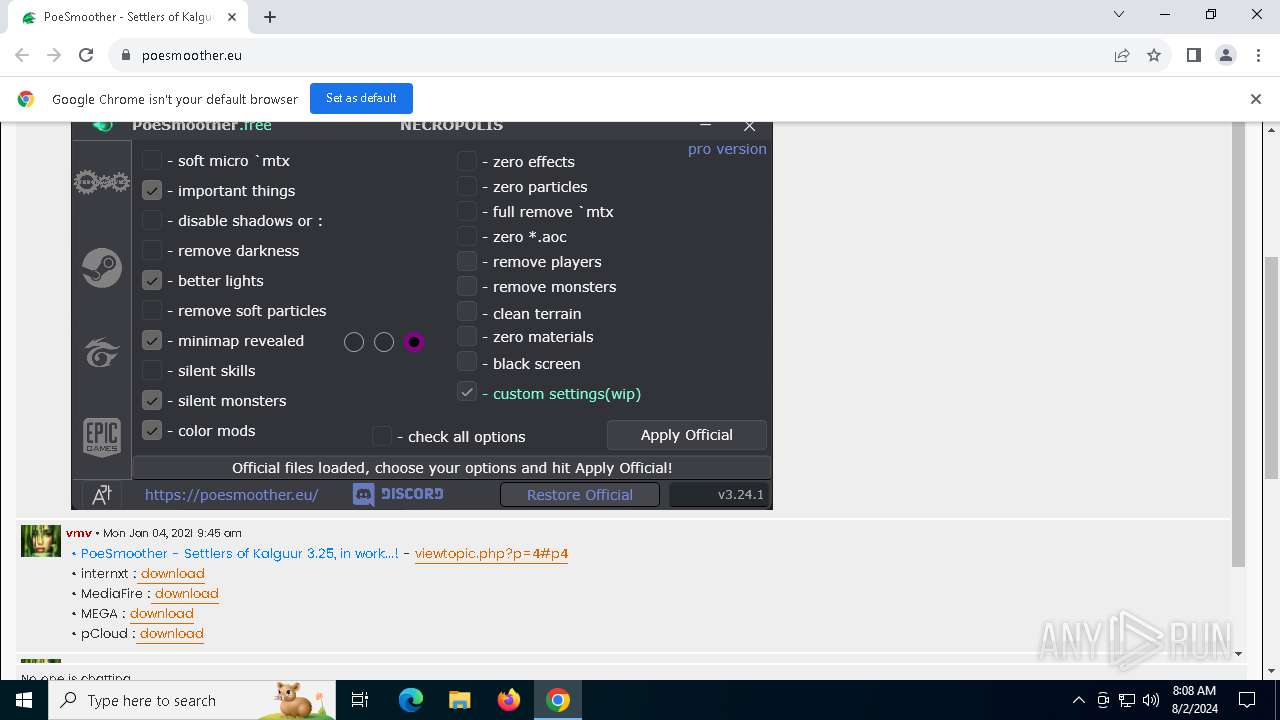Bookmark this page with the star icon
Viewport: 1280px width, 720px height.
pyautogui.click(x=1154, y=55)
